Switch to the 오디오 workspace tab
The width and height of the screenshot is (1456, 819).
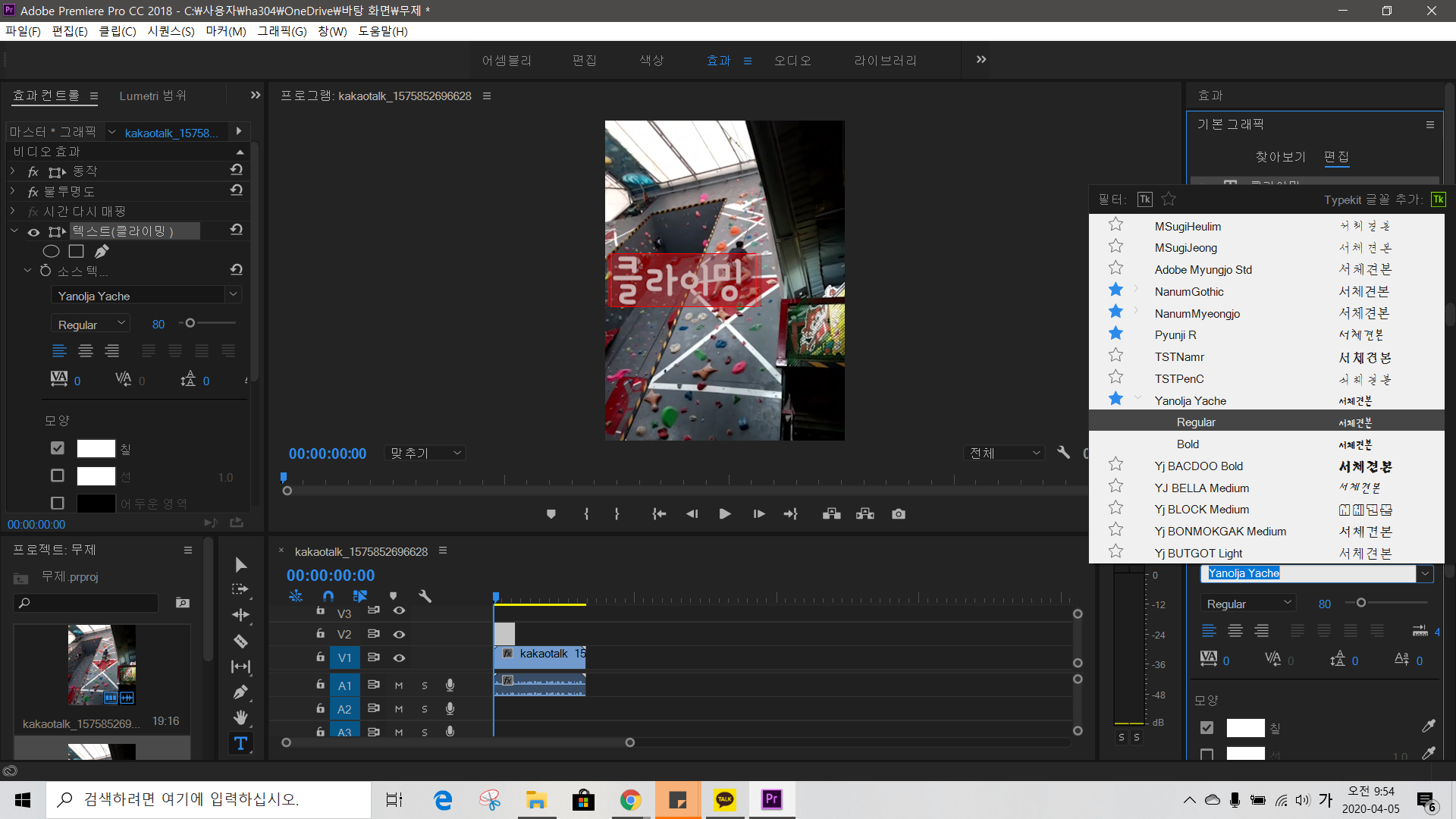click(792, 61)
